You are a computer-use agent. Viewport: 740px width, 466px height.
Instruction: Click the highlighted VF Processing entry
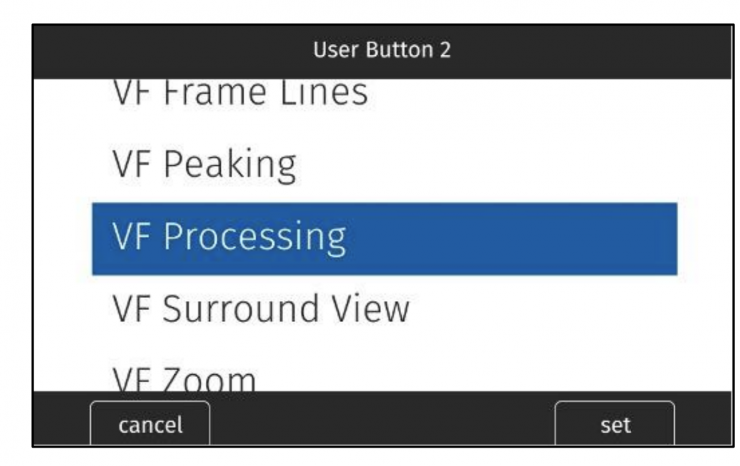384,238
